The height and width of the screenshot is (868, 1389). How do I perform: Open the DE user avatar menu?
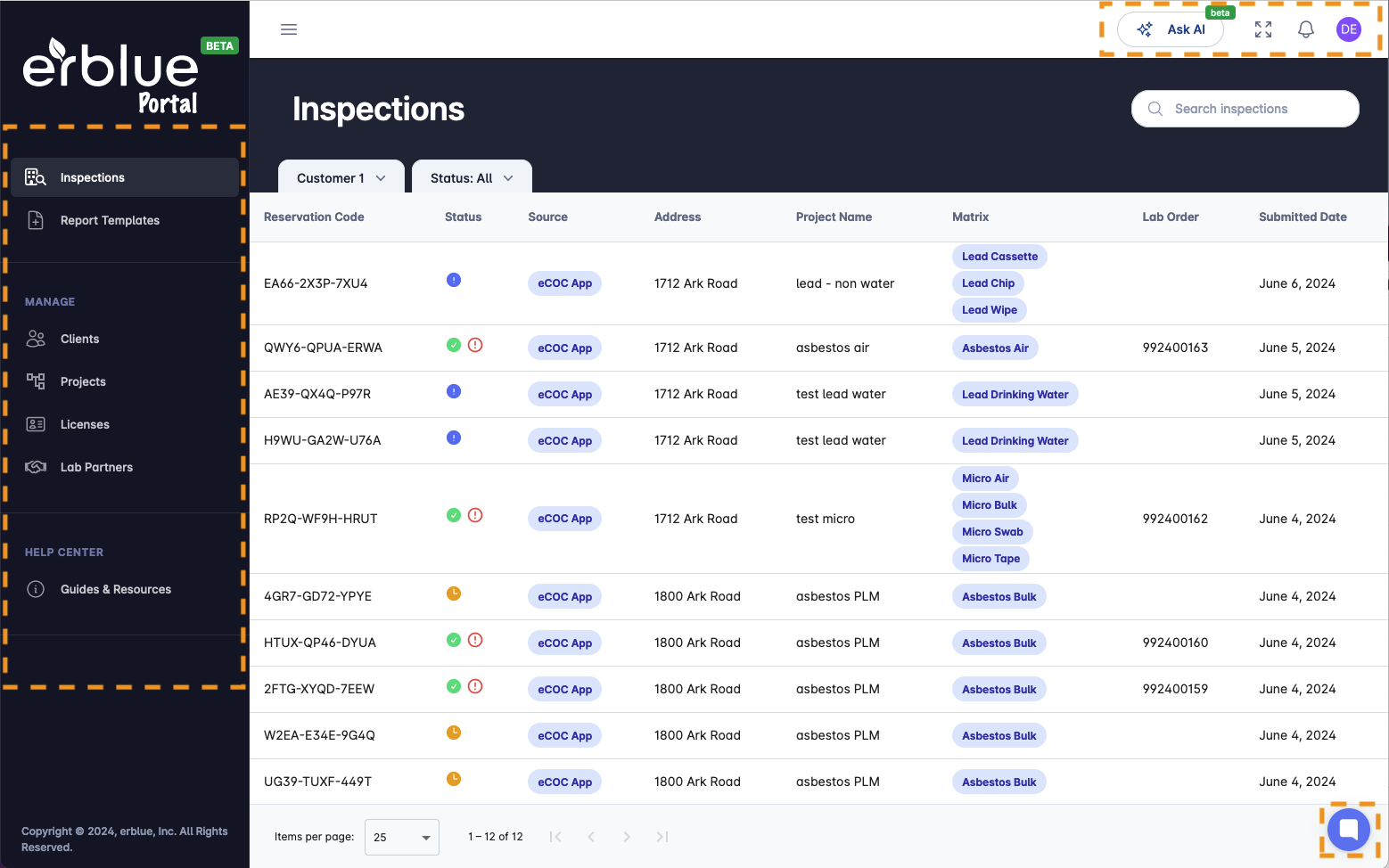point(1349,29)
